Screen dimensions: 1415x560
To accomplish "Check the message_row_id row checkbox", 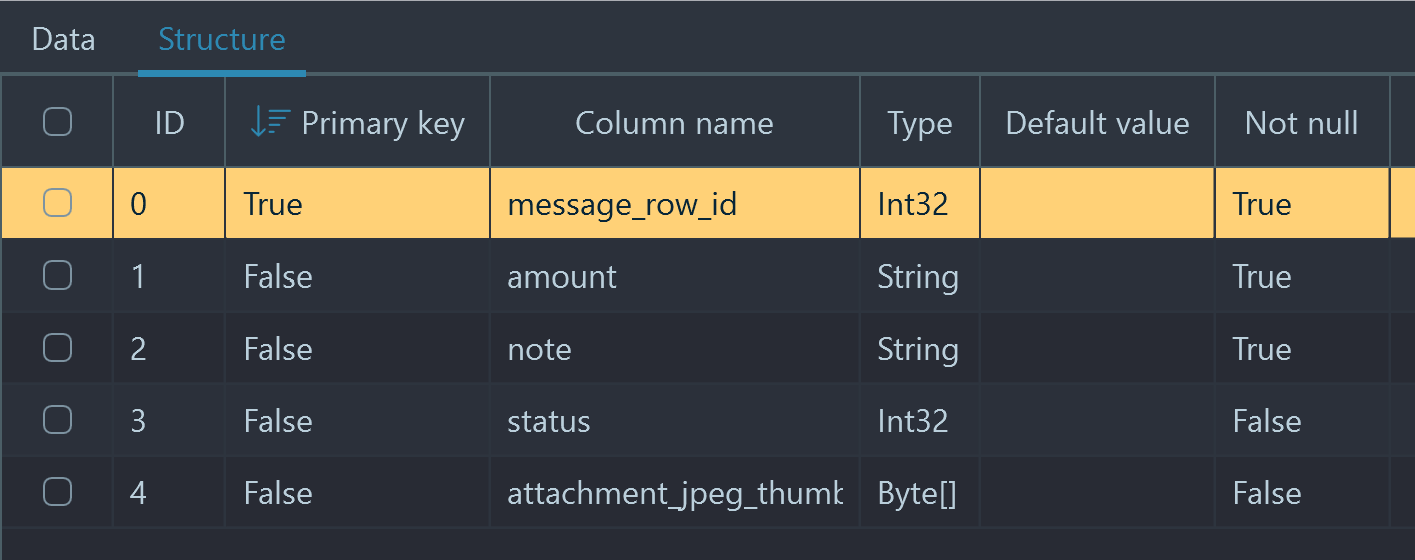I will pos(58,203).
